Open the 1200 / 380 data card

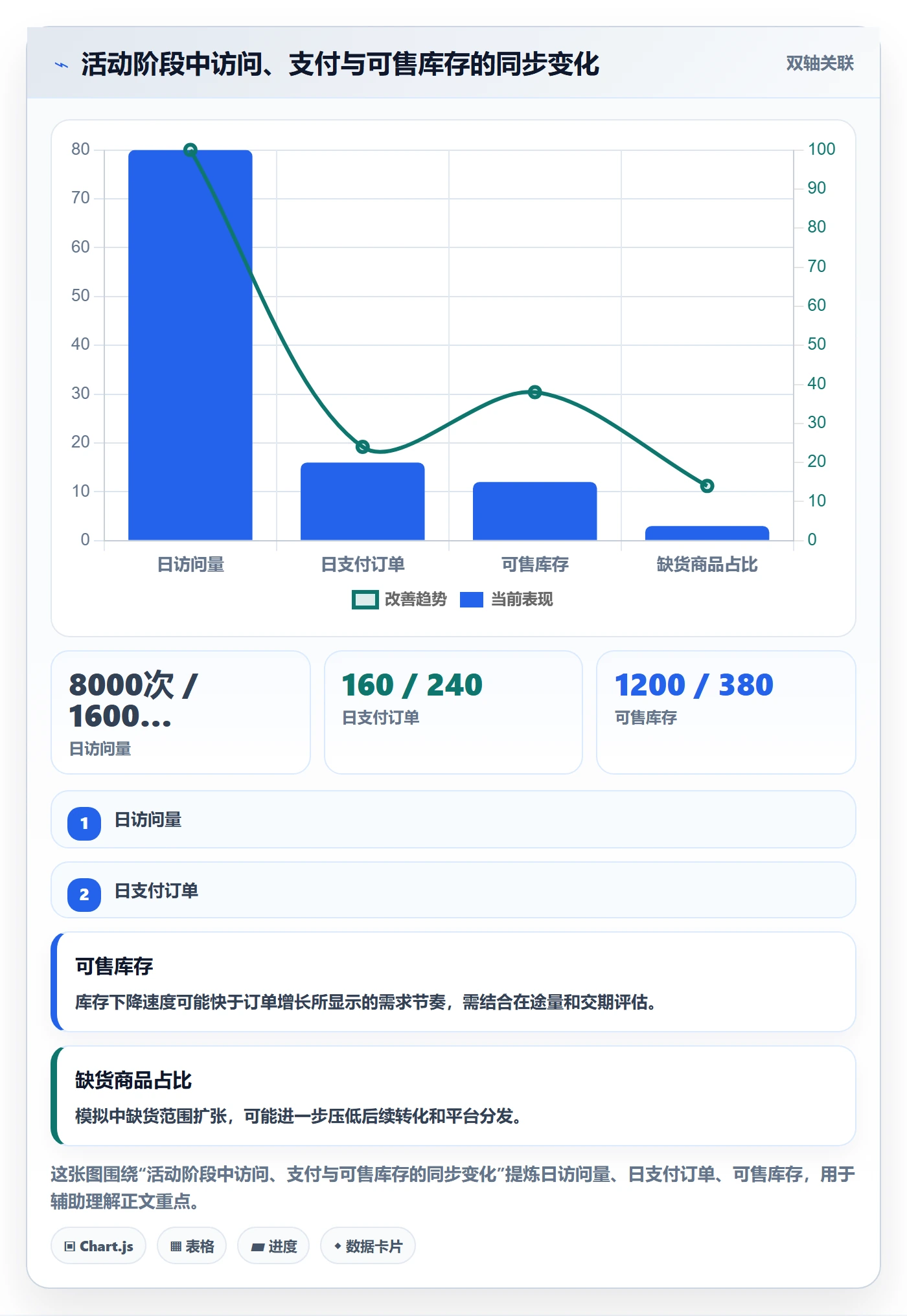click(x=726, y=712)
